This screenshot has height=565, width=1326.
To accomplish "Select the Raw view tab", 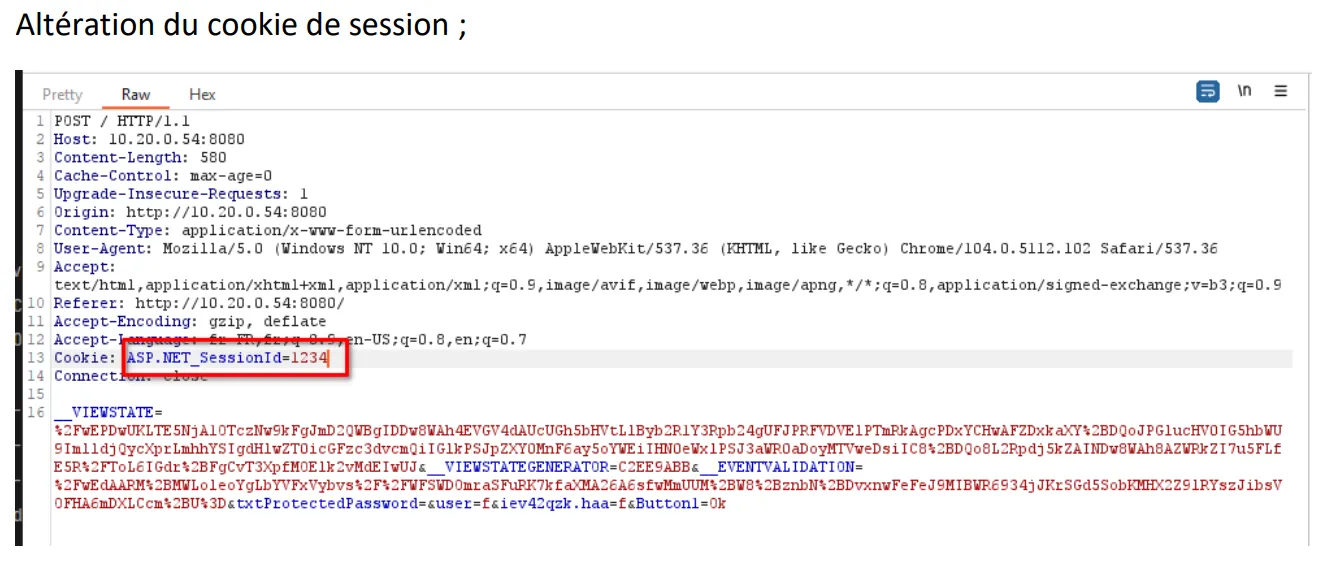I will tap(136, 94).
